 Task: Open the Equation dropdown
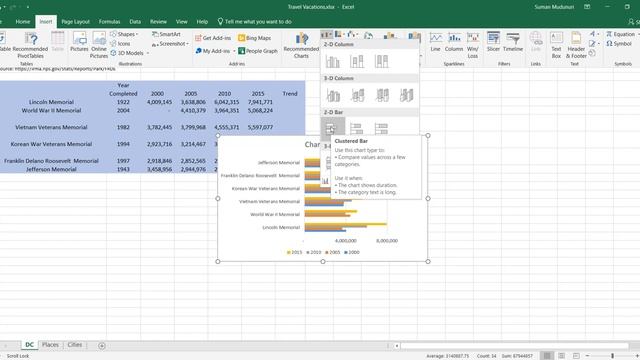point(639,34)
